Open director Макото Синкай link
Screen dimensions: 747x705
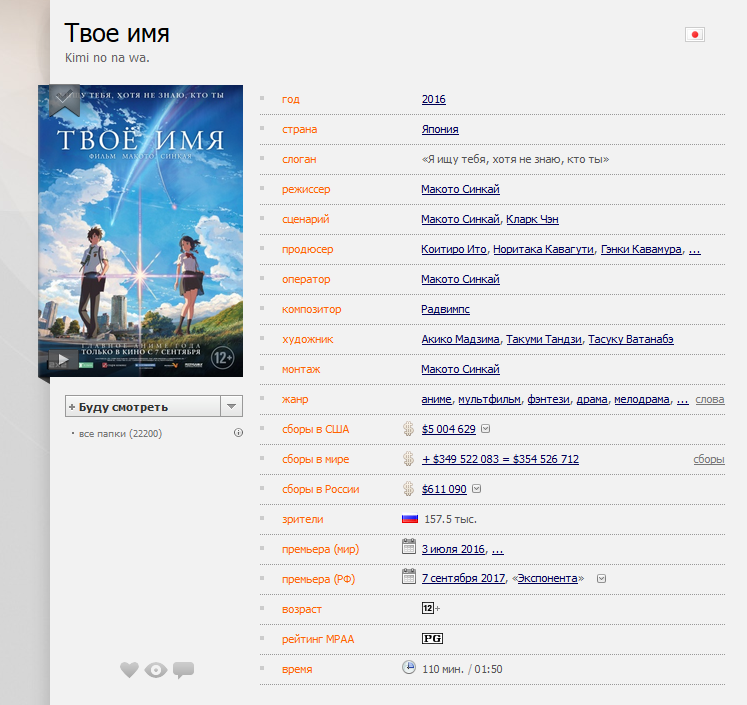coord(460,189)
